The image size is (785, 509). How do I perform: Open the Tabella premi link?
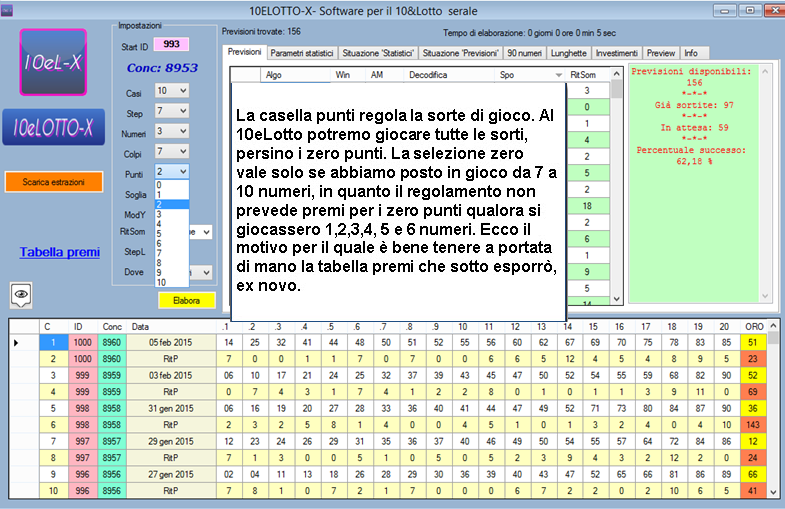pos(60,252)
